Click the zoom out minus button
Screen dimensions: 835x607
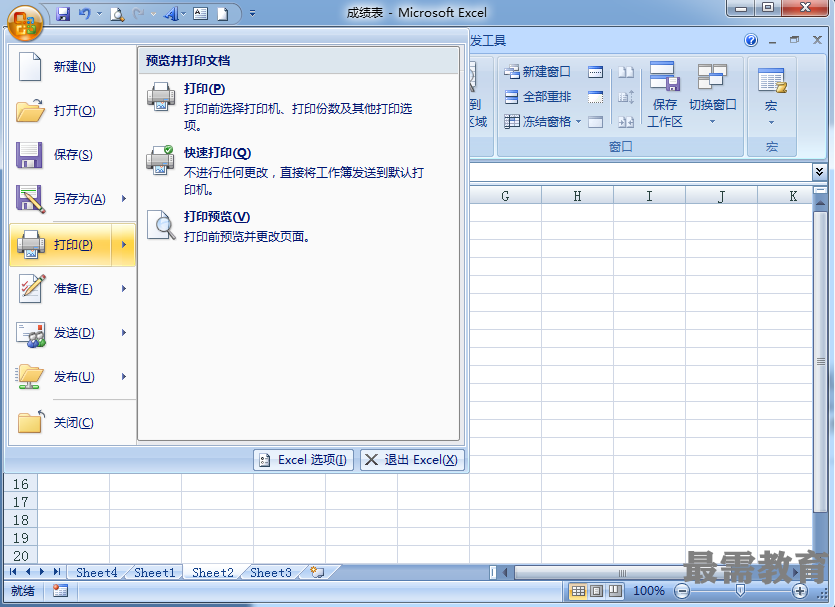(682, 590)
